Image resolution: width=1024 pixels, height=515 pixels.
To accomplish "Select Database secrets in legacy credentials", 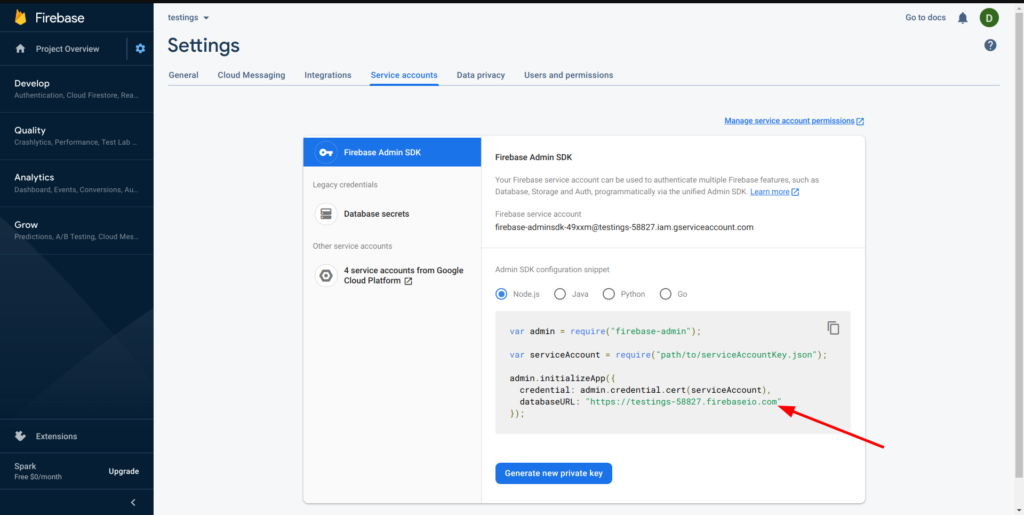I will 376,213.
